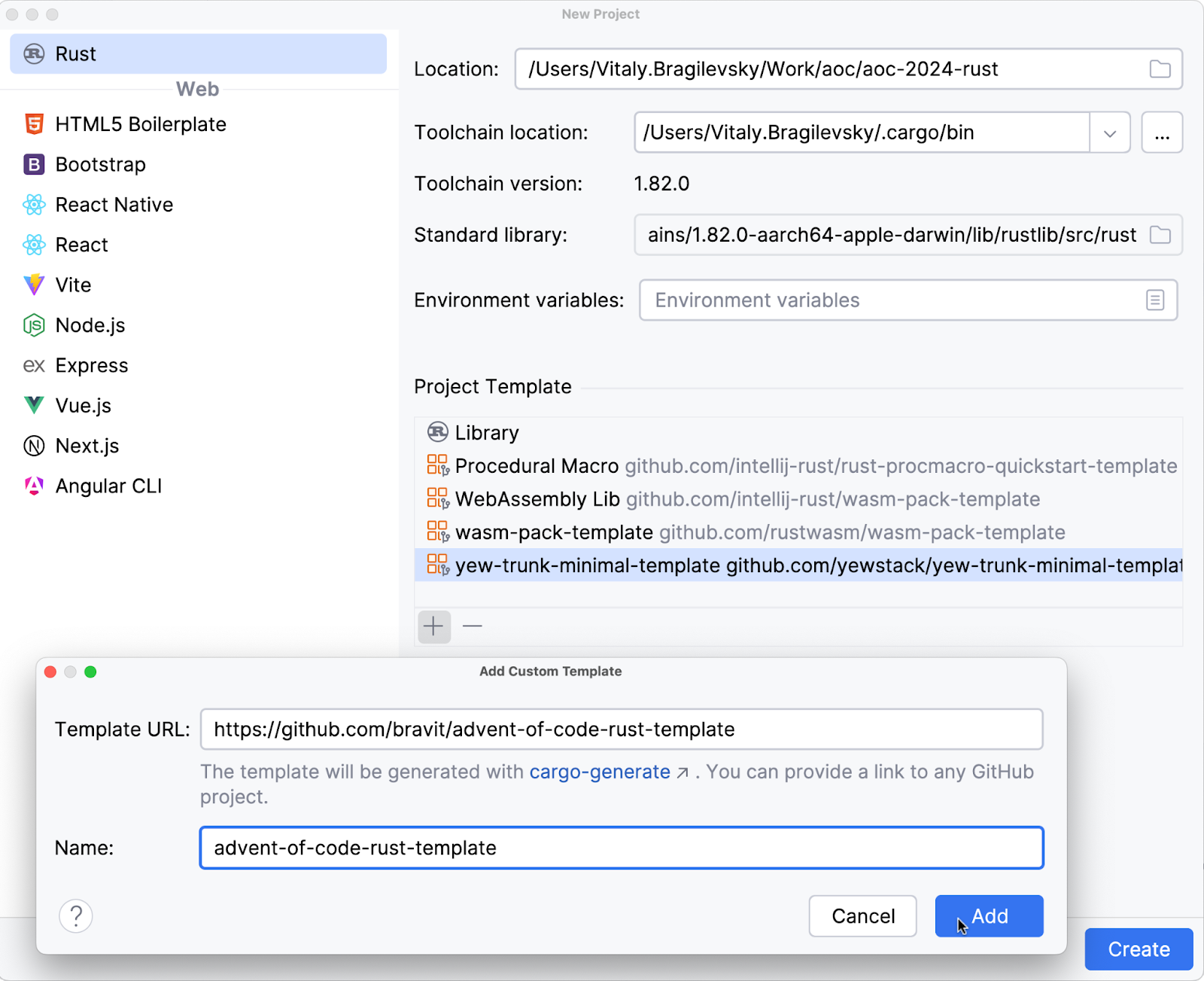The height and width of the screenshot is (981, 1204).
Task: Open help with question mark button
Action: coord(76,916)
